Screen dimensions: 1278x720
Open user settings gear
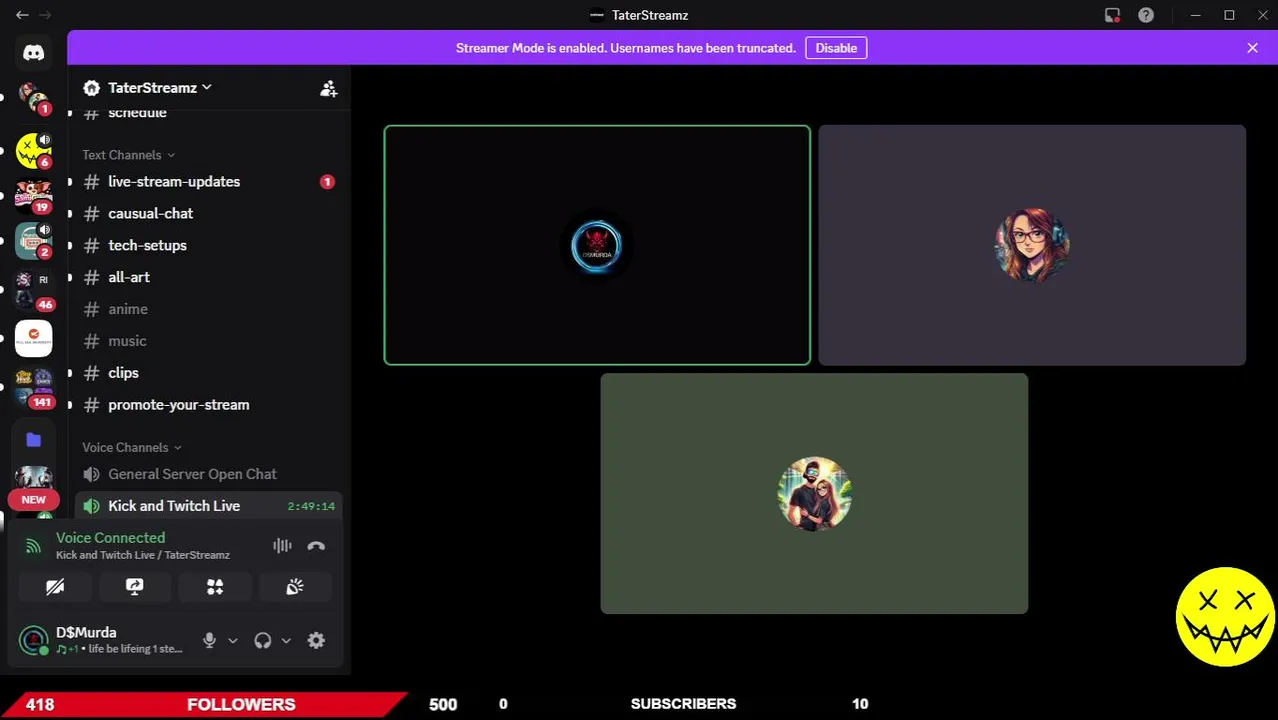click(x=316, y=640)
